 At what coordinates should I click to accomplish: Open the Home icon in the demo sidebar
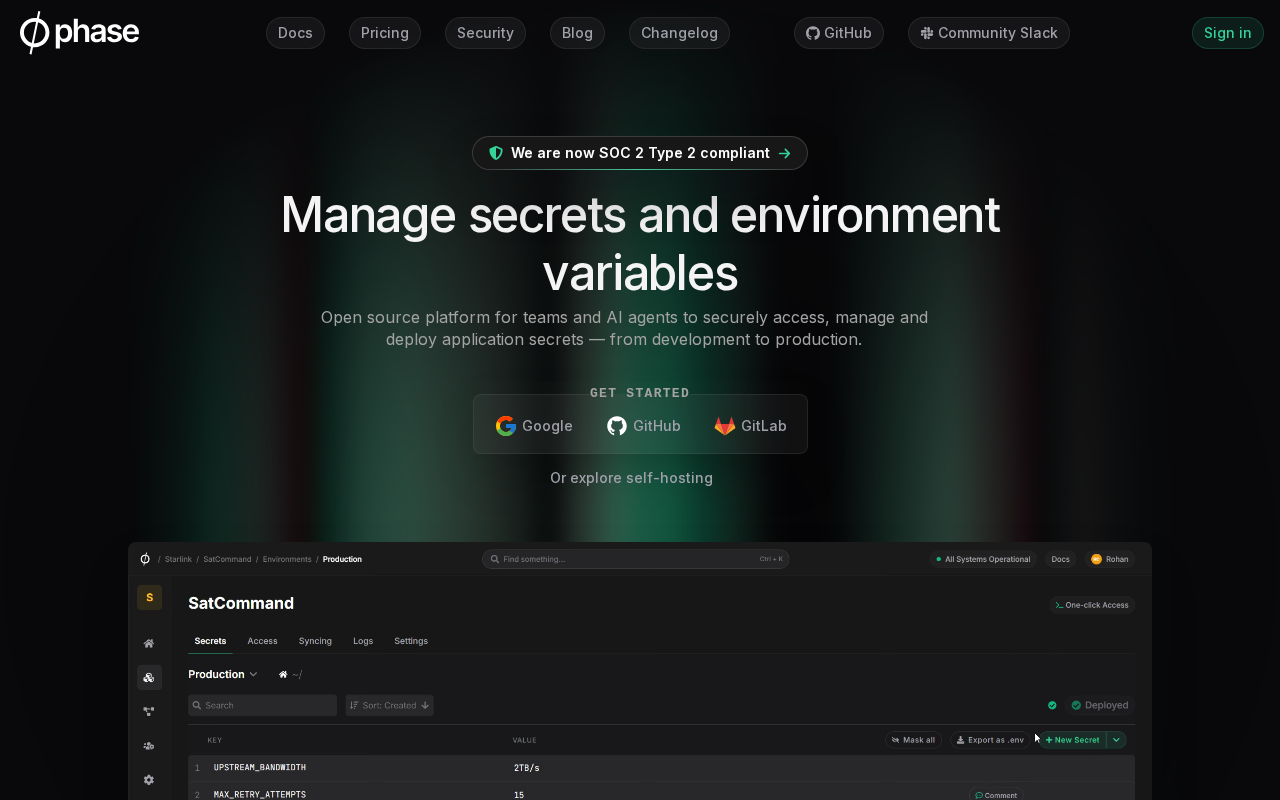coord(149,644)
